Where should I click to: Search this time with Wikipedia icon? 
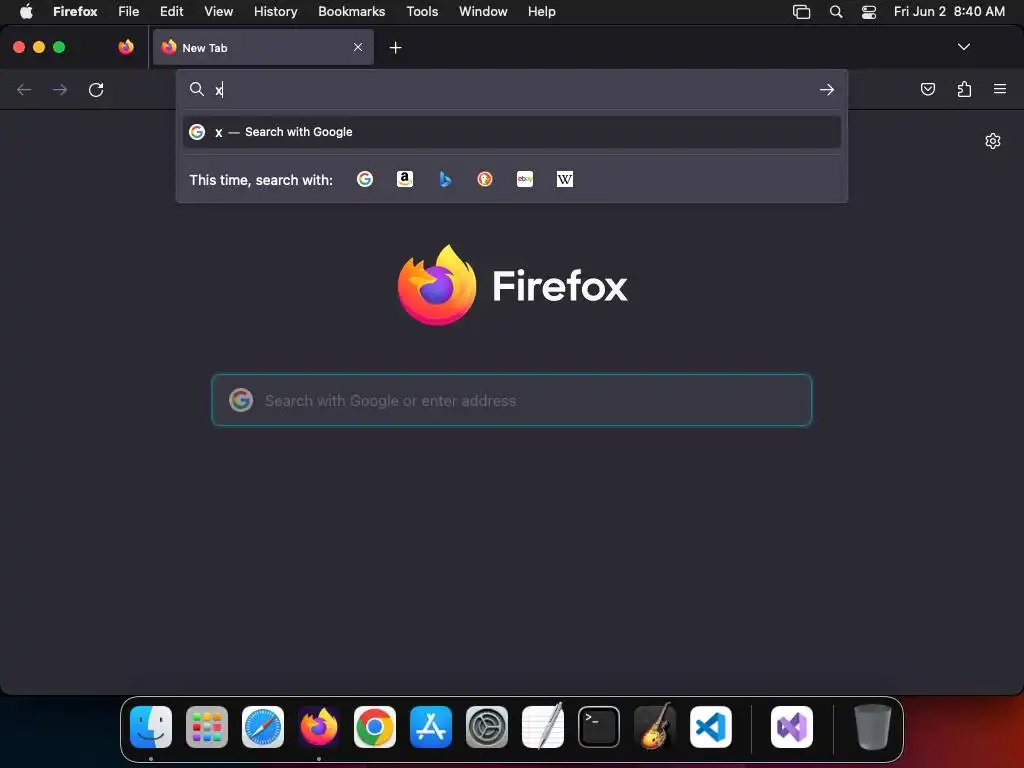click(565, 179)
